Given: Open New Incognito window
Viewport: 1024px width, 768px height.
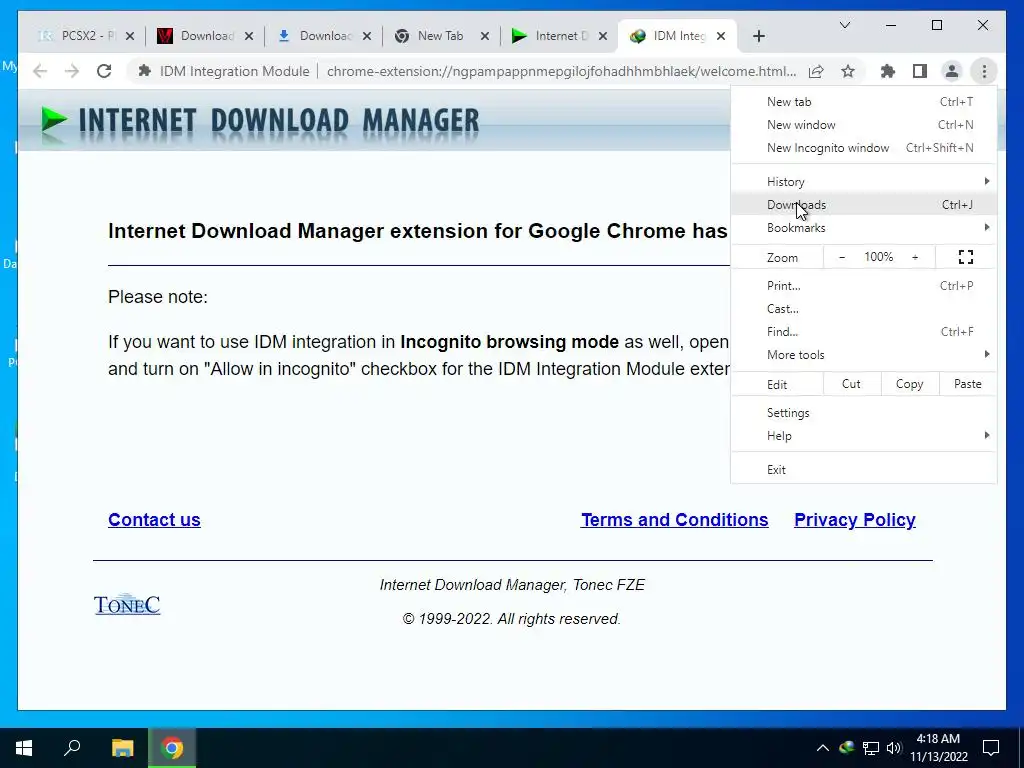Looking at the screenshot, I should [x=863, y=148].
